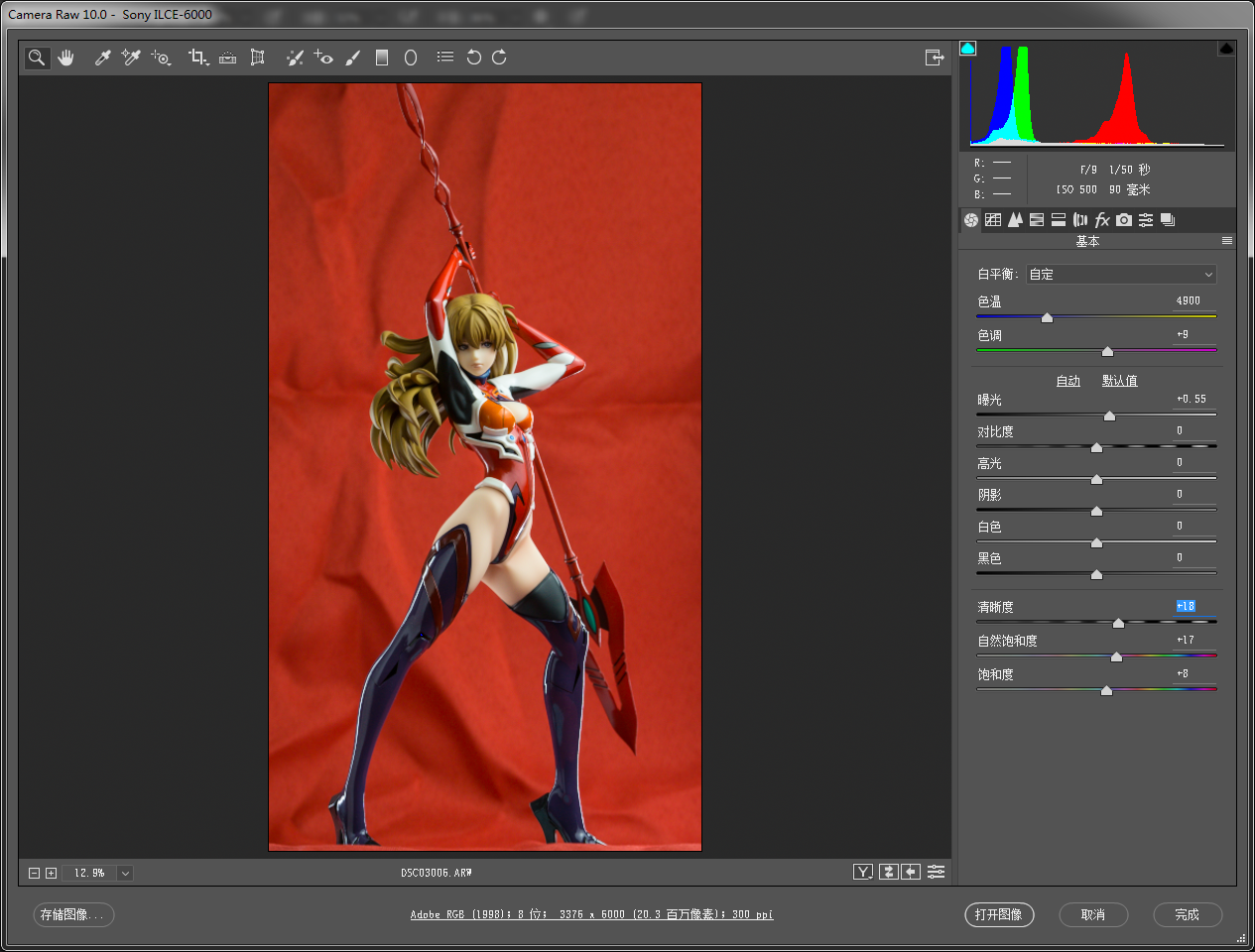Viewport: 1255px width, 952px height.
Task: Open the 基本 panel flyout menu
Action: pyautogui.click(x=1227, y=241)
